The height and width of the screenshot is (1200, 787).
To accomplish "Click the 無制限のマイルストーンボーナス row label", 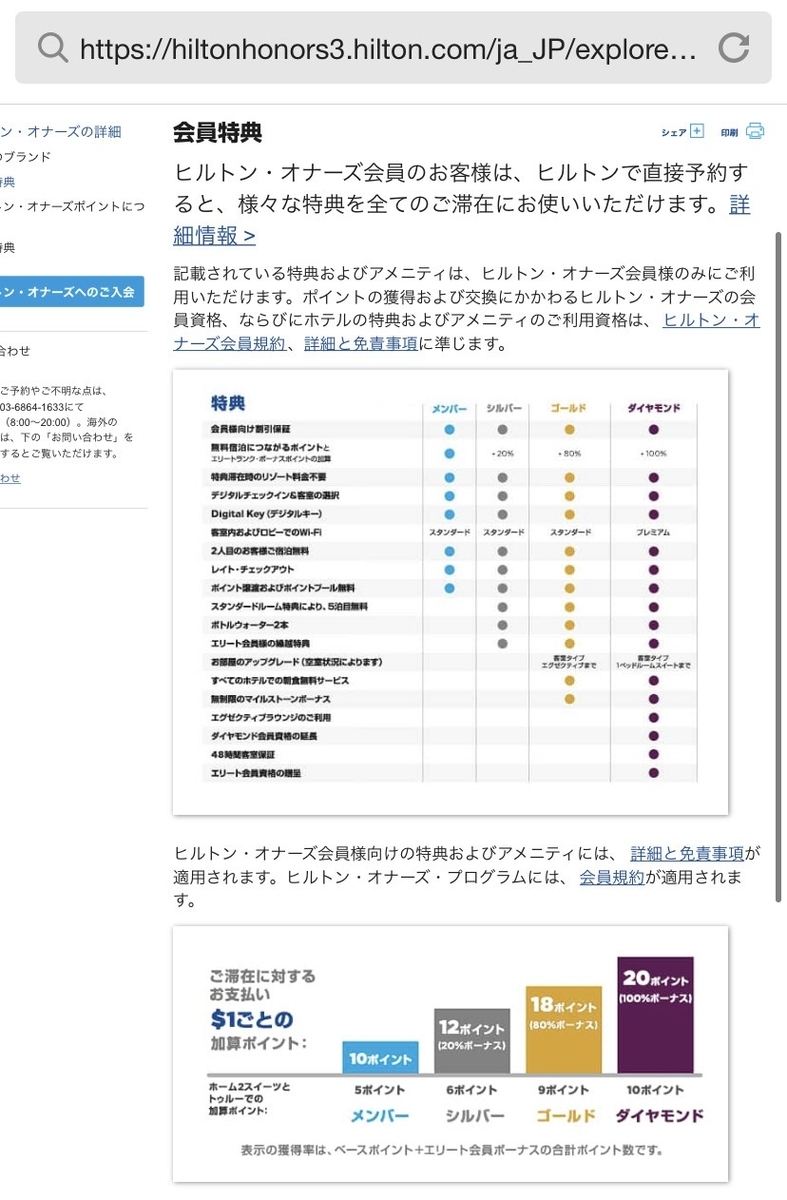I will point(270,699).
